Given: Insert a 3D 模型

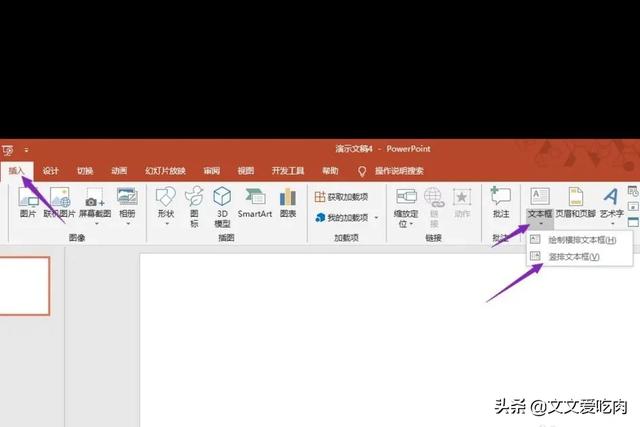Looking at the screenshot, I should click(222, 207).
